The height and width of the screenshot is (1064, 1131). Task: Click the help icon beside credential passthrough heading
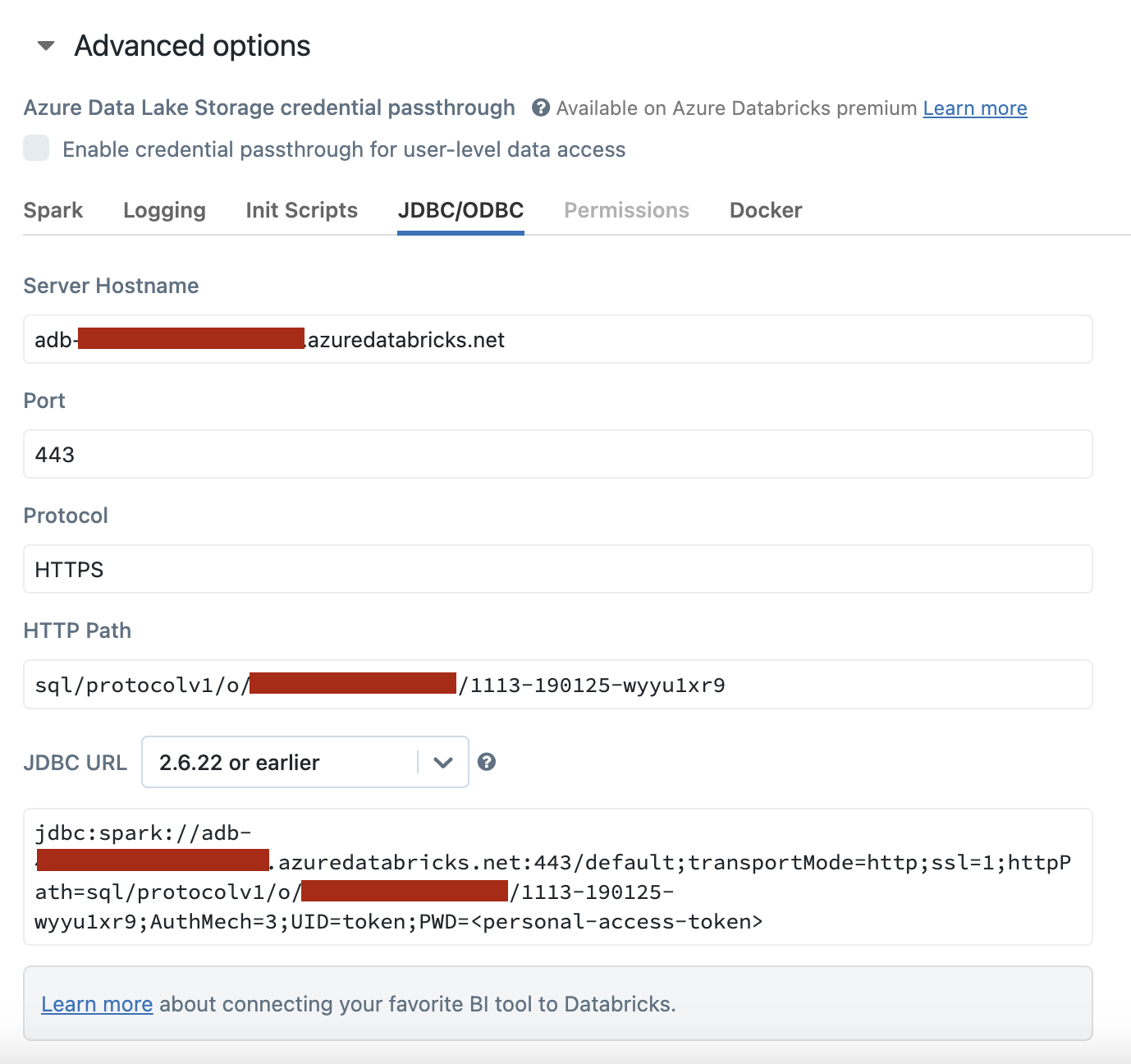[x=540, y=108]
